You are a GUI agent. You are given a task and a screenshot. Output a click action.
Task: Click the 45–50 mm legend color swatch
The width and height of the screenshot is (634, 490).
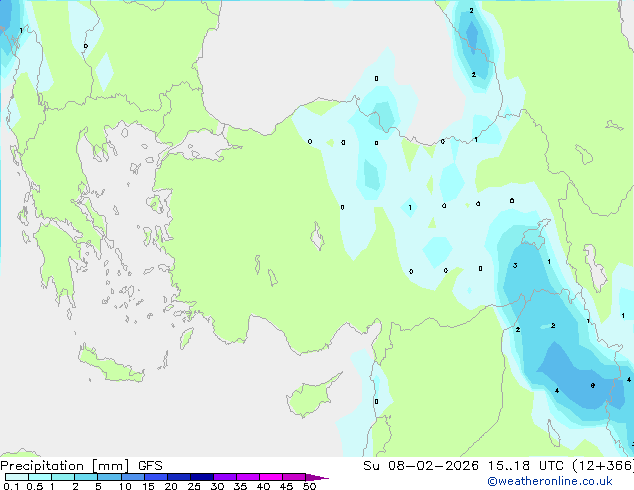point(294,477)
